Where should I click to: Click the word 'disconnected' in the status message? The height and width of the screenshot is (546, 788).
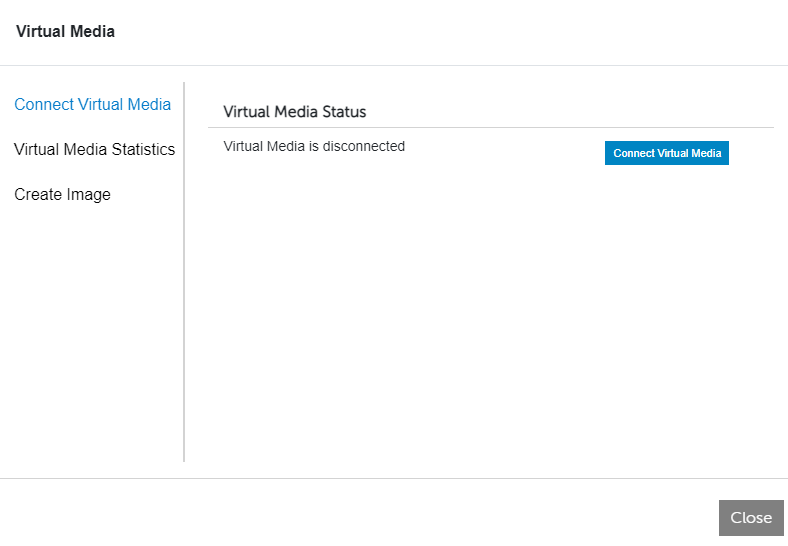pyautogui.click(x=363, y=146)
